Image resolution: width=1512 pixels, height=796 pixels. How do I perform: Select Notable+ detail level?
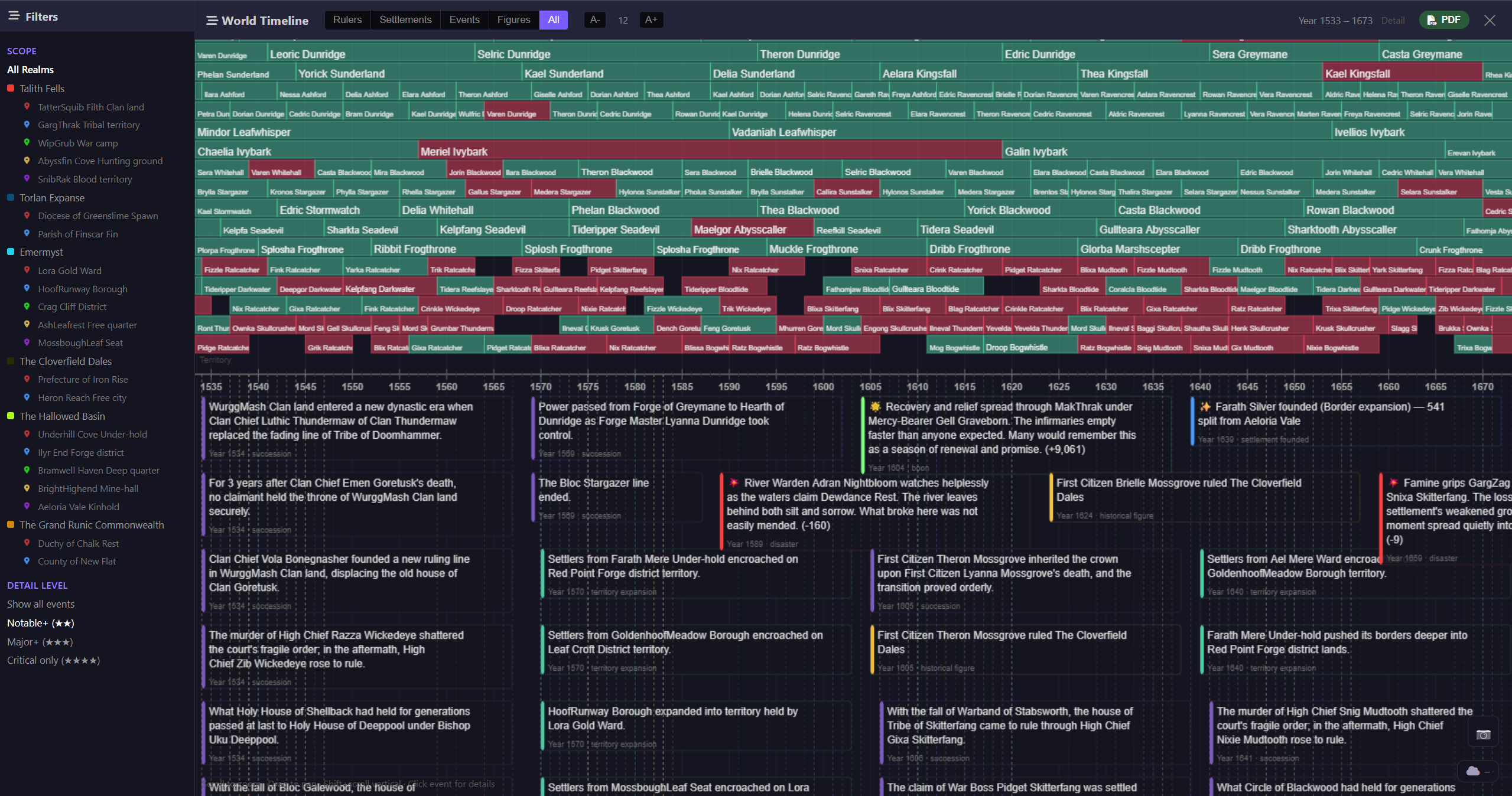tap(41, 623)
